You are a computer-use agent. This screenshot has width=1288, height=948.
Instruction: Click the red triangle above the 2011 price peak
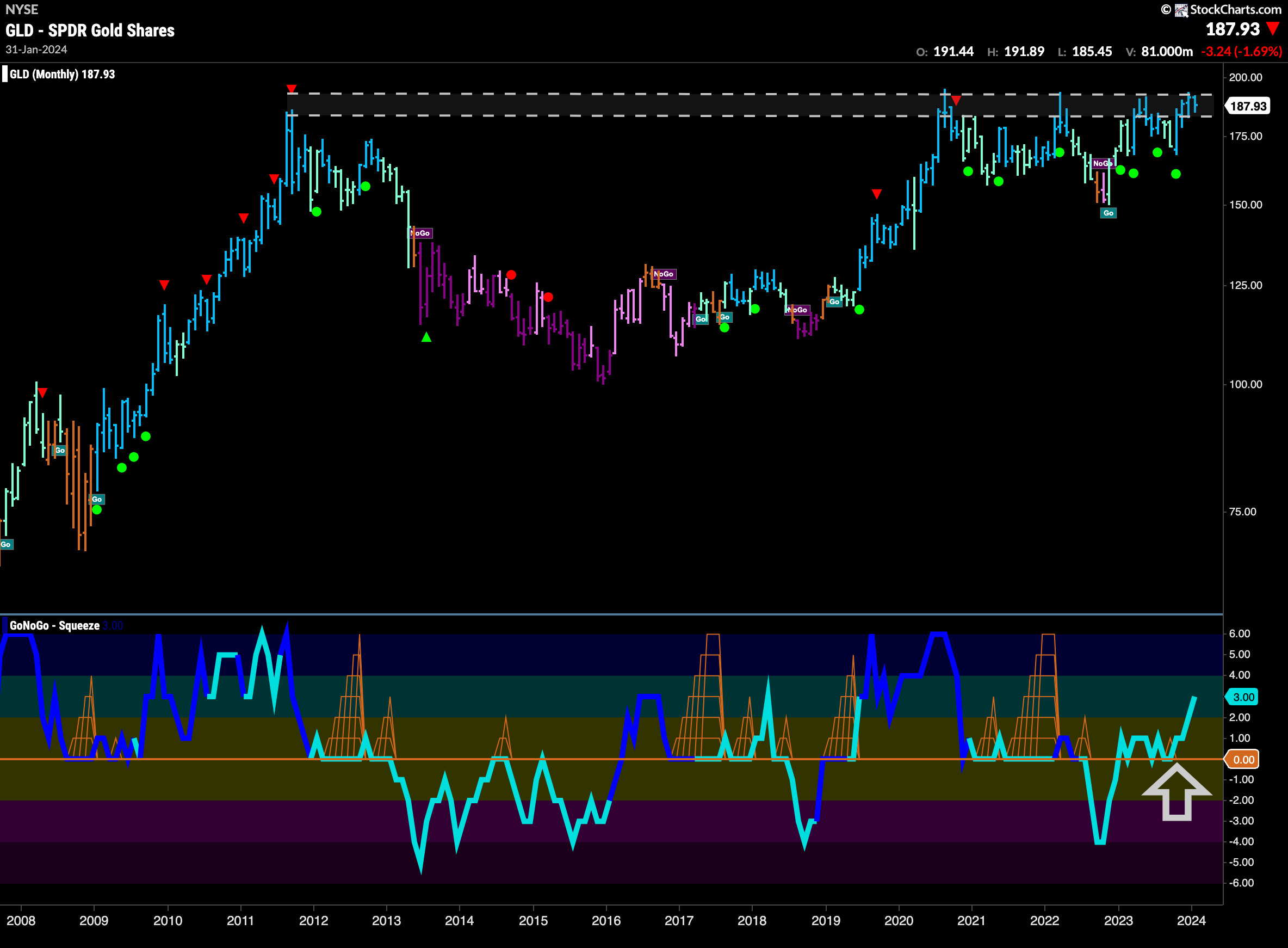[292, 89]
